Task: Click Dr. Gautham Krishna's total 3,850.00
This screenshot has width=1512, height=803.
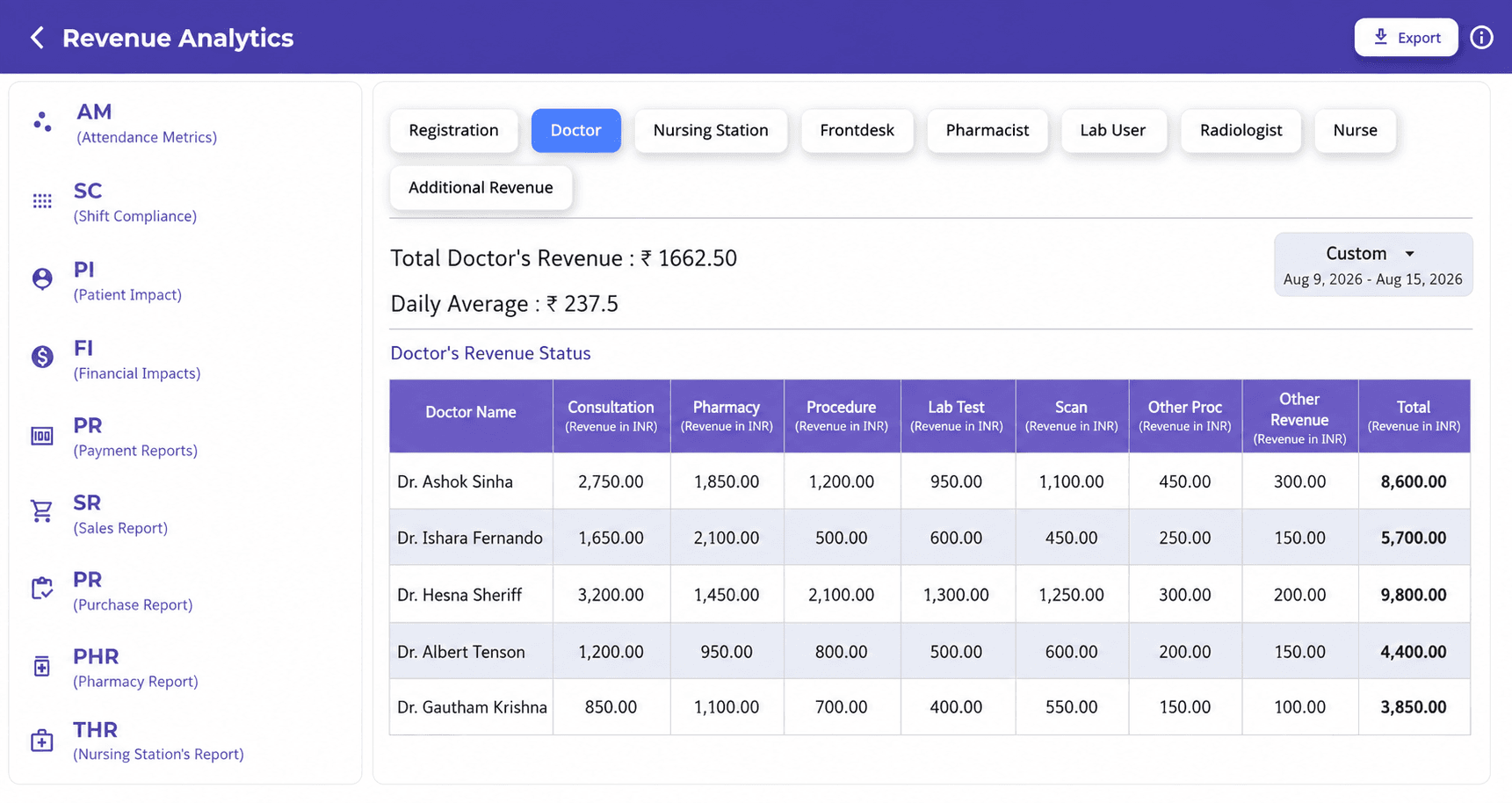Action: pos(1414,707)
